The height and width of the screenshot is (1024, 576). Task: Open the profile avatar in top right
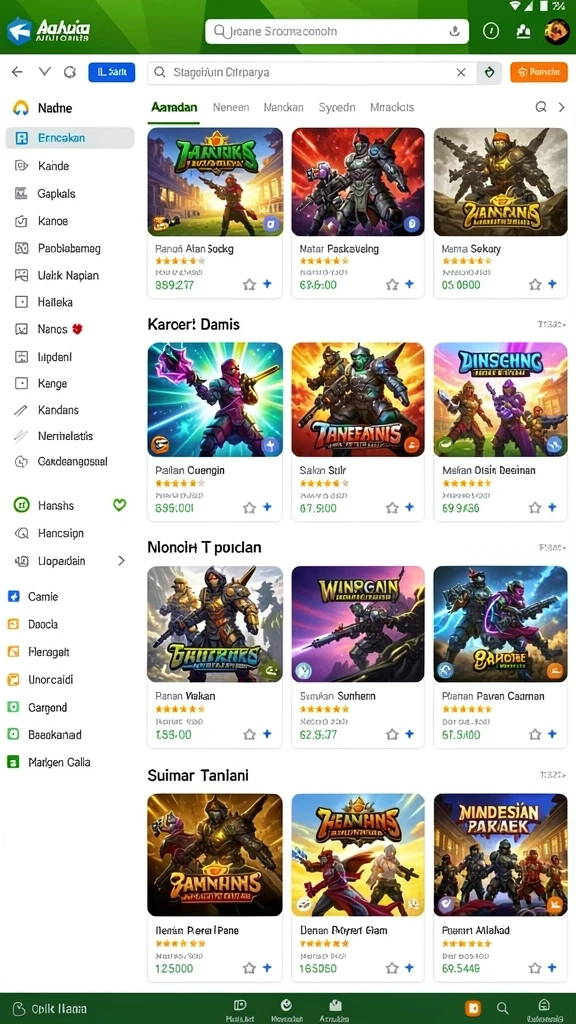click(556, 31)
